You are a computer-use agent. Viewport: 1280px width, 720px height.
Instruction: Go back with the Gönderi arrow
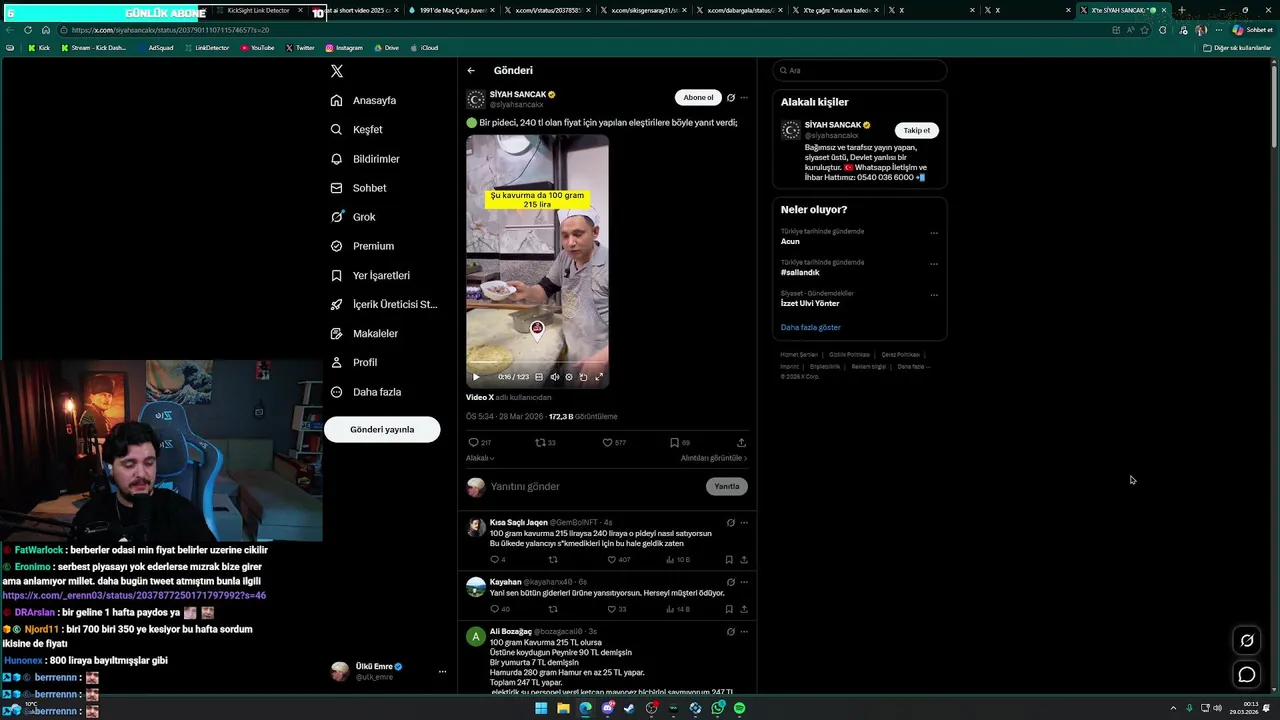coord(471,71)
